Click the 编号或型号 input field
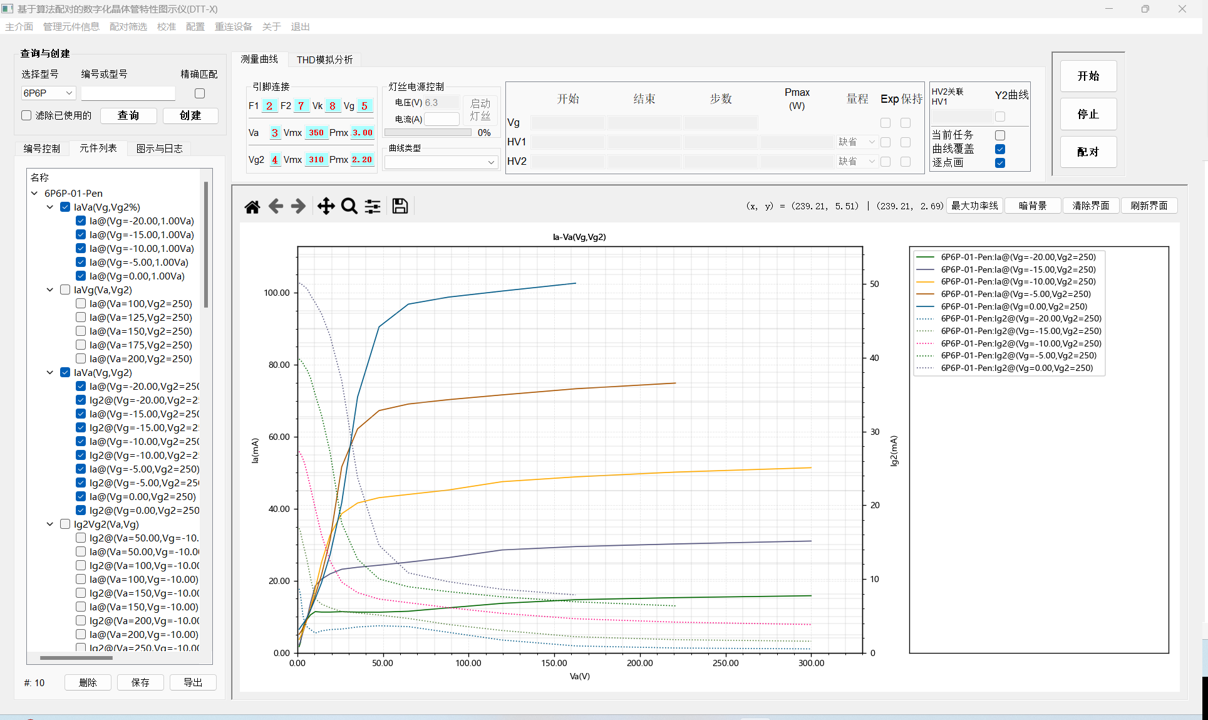 pos(128,93)
